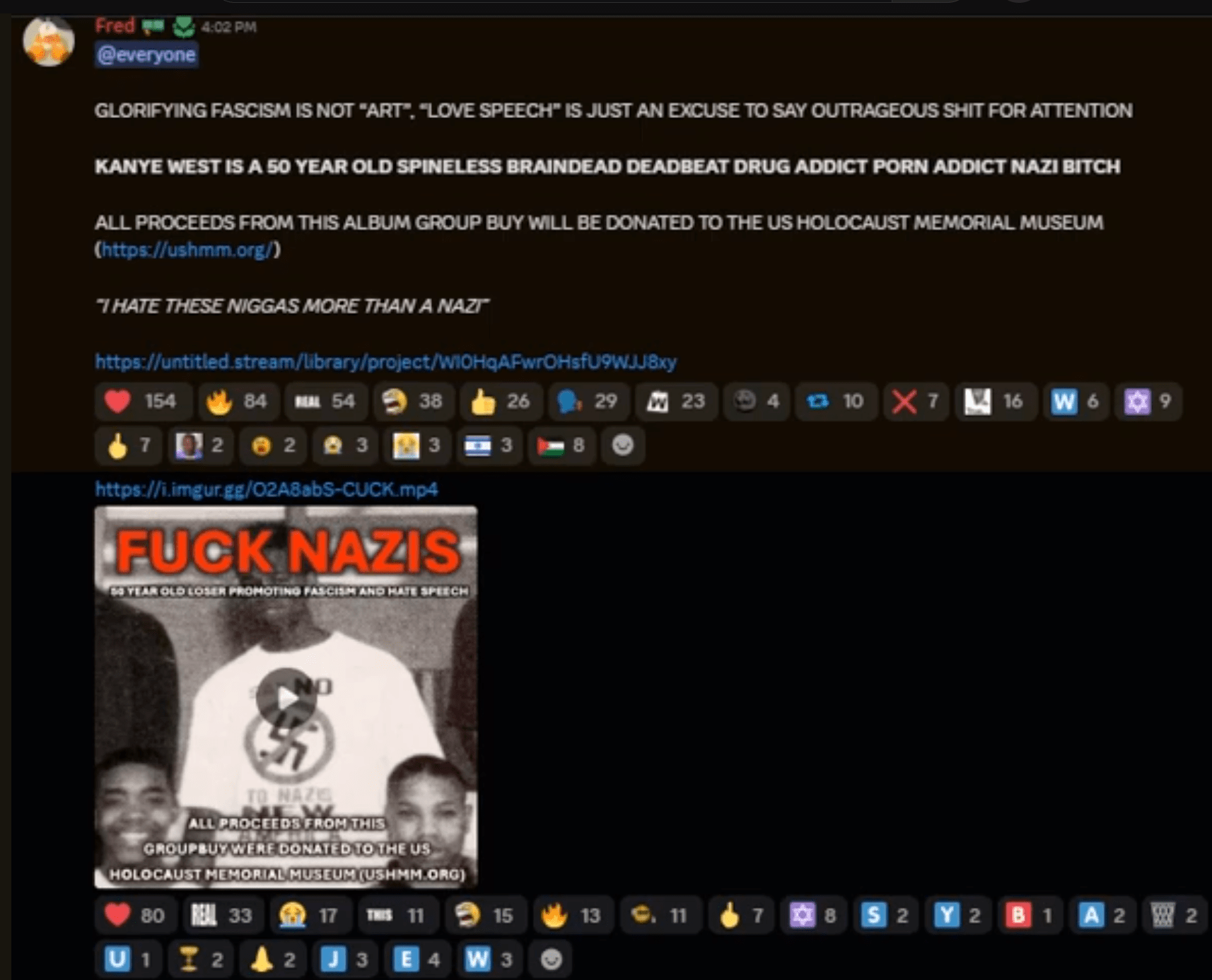The height and width of the screenshot is (980, 1212).
Task: React with the red heart showing 80
Action: tap(136, 916)
